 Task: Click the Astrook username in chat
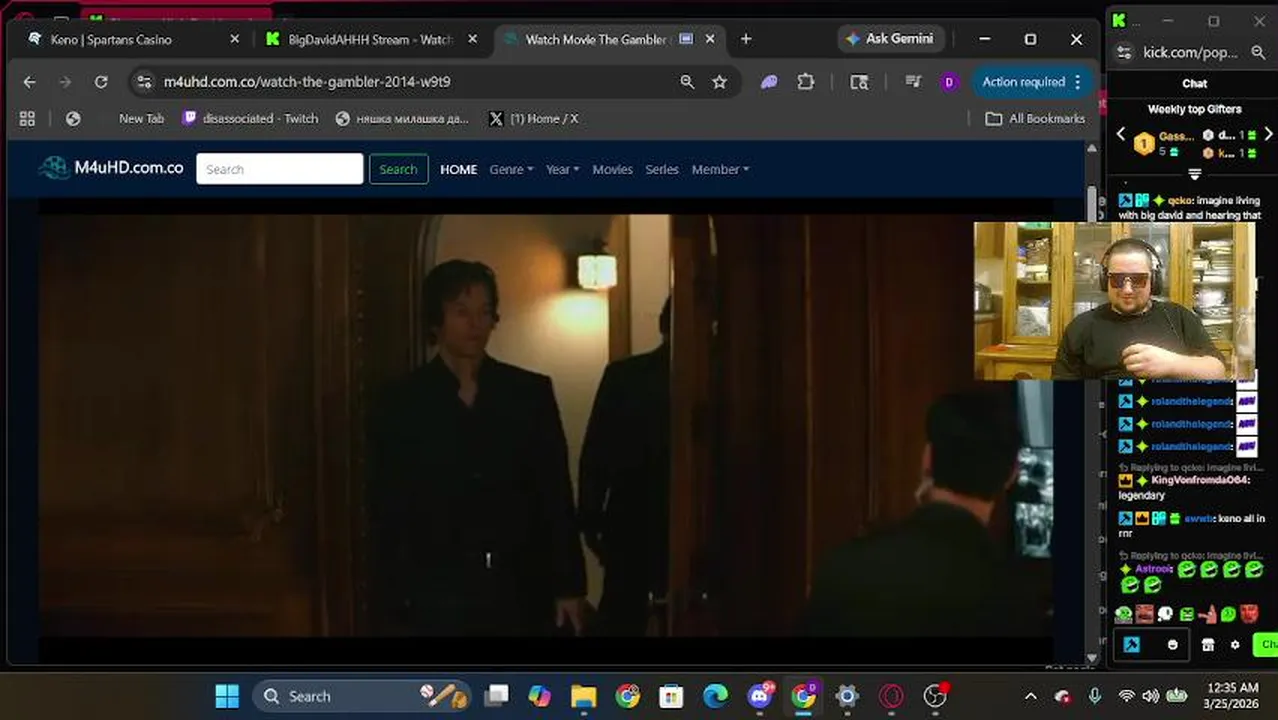1153,569
